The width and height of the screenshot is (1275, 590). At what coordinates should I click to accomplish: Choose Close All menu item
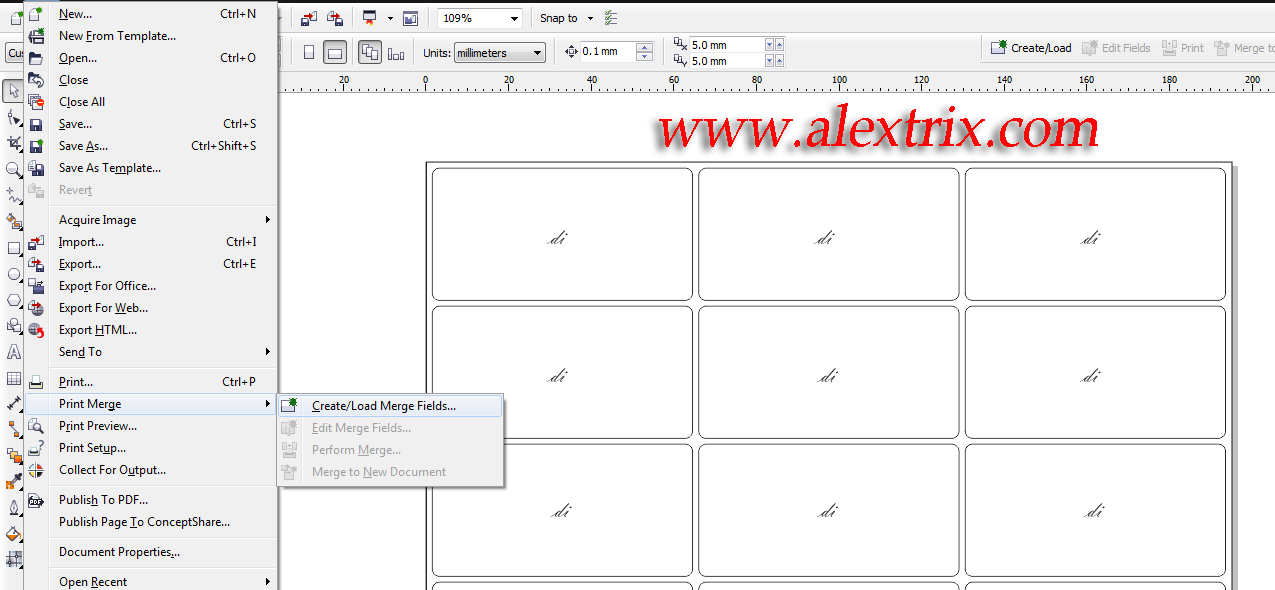point(151,102)
